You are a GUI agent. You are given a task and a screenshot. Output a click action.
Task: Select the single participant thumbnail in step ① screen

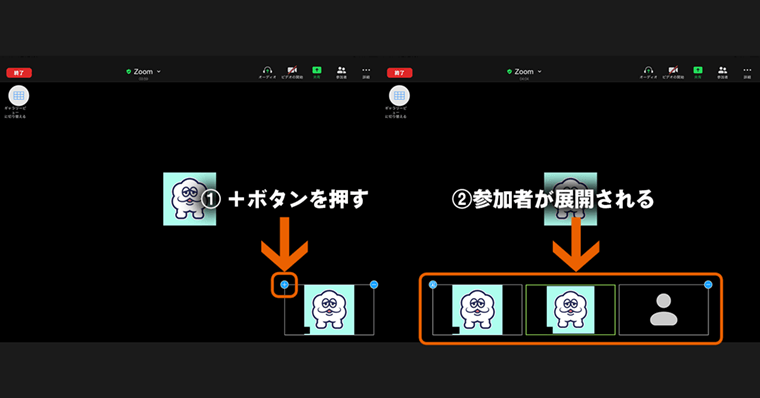tap(329, 310)
